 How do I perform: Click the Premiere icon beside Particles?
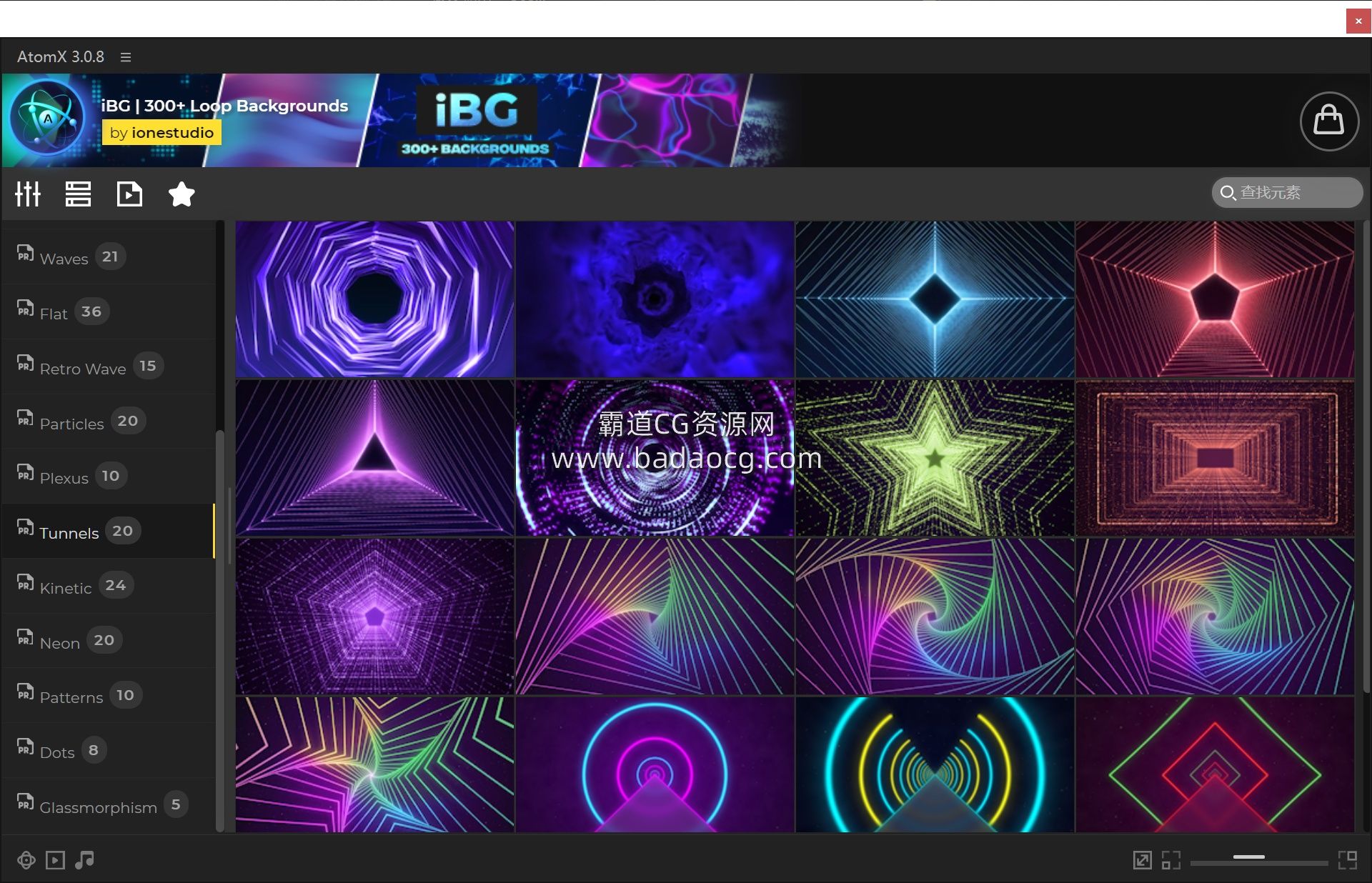pos(25,418)
